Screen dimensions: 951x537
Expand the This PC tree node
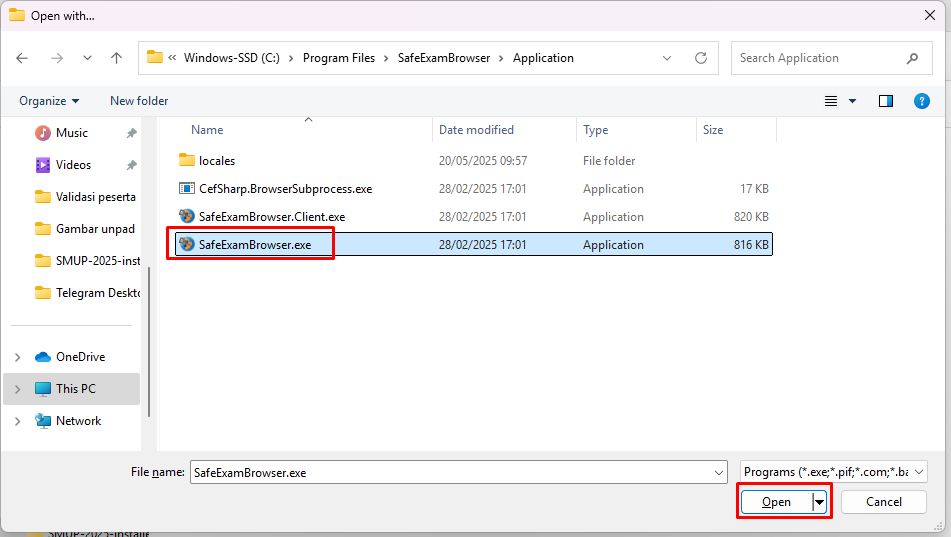click(18, 389)
